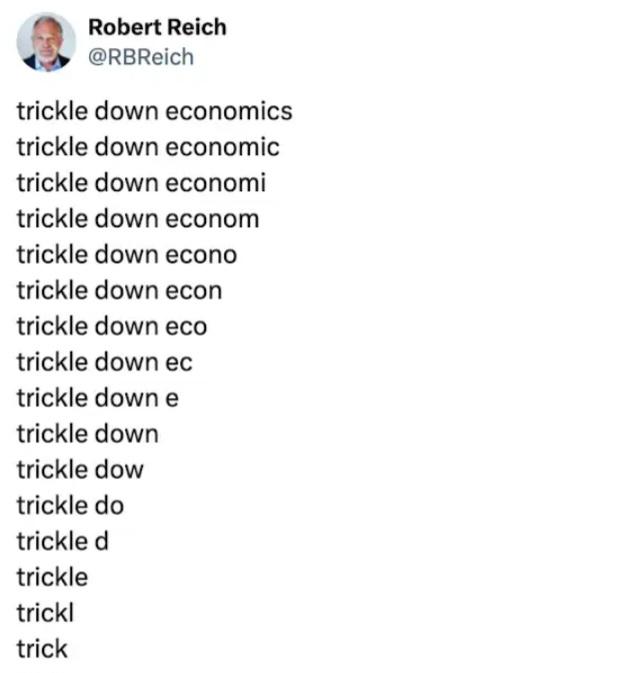Click the final line 'trick'
The height and width of the screenshot is (673, 621).
[x=42, y=649]
